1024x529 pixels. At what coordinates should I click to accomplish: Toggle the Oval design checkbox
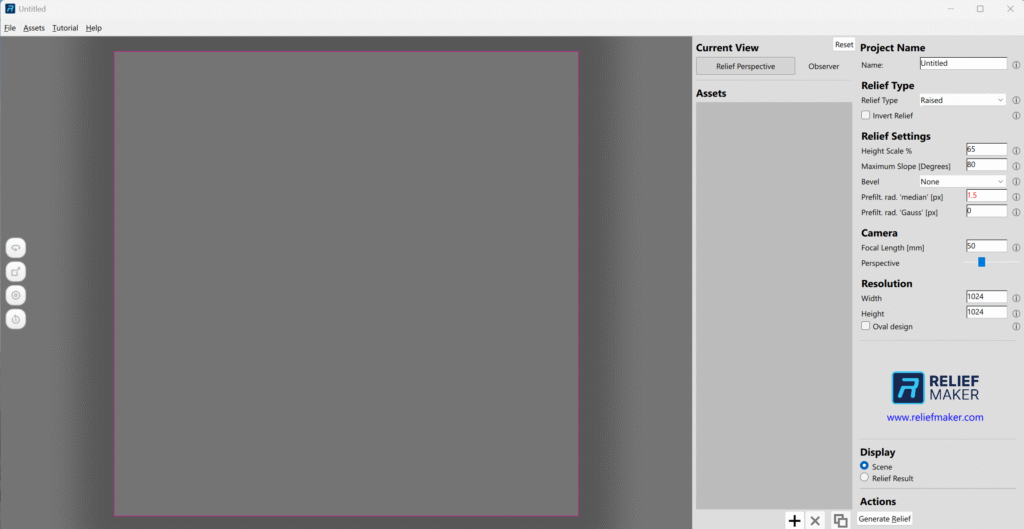[866, 326]
